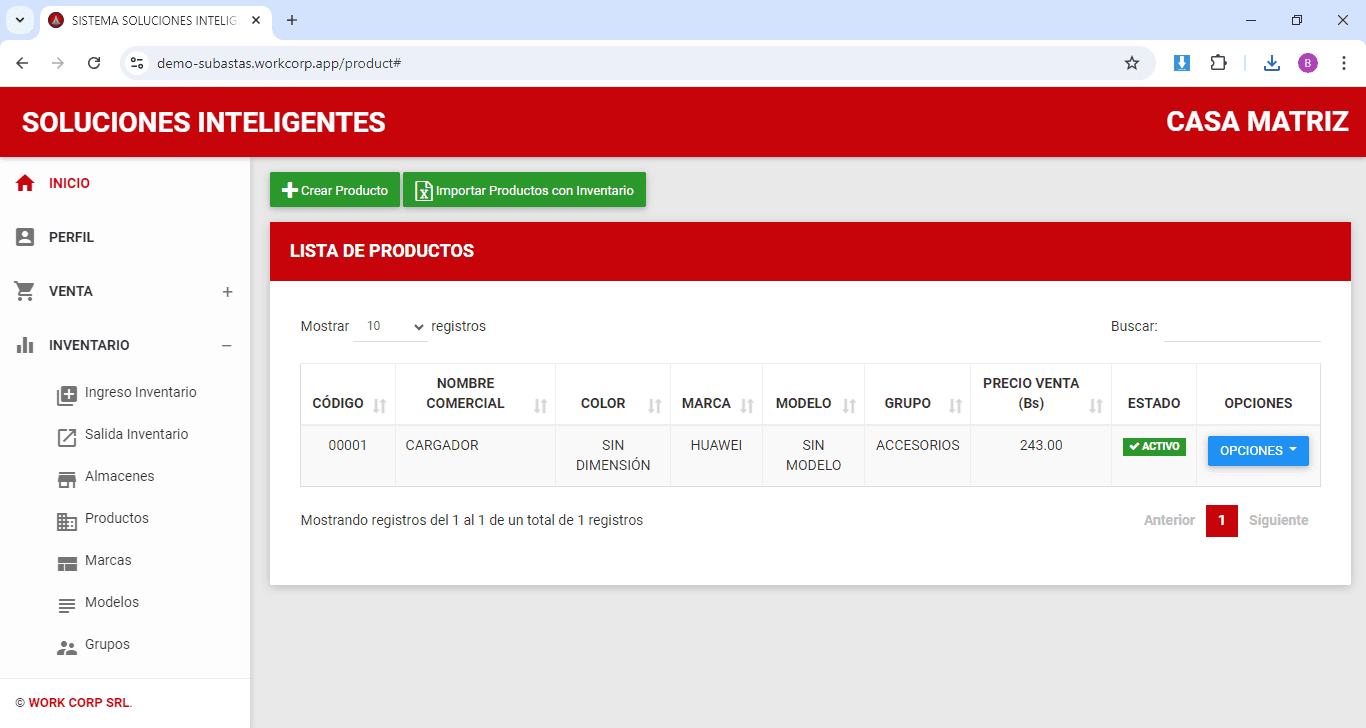The width and height of the screenshot is (1366, 728).
Task: Go back in browser history
Action: tap(22, 63)
